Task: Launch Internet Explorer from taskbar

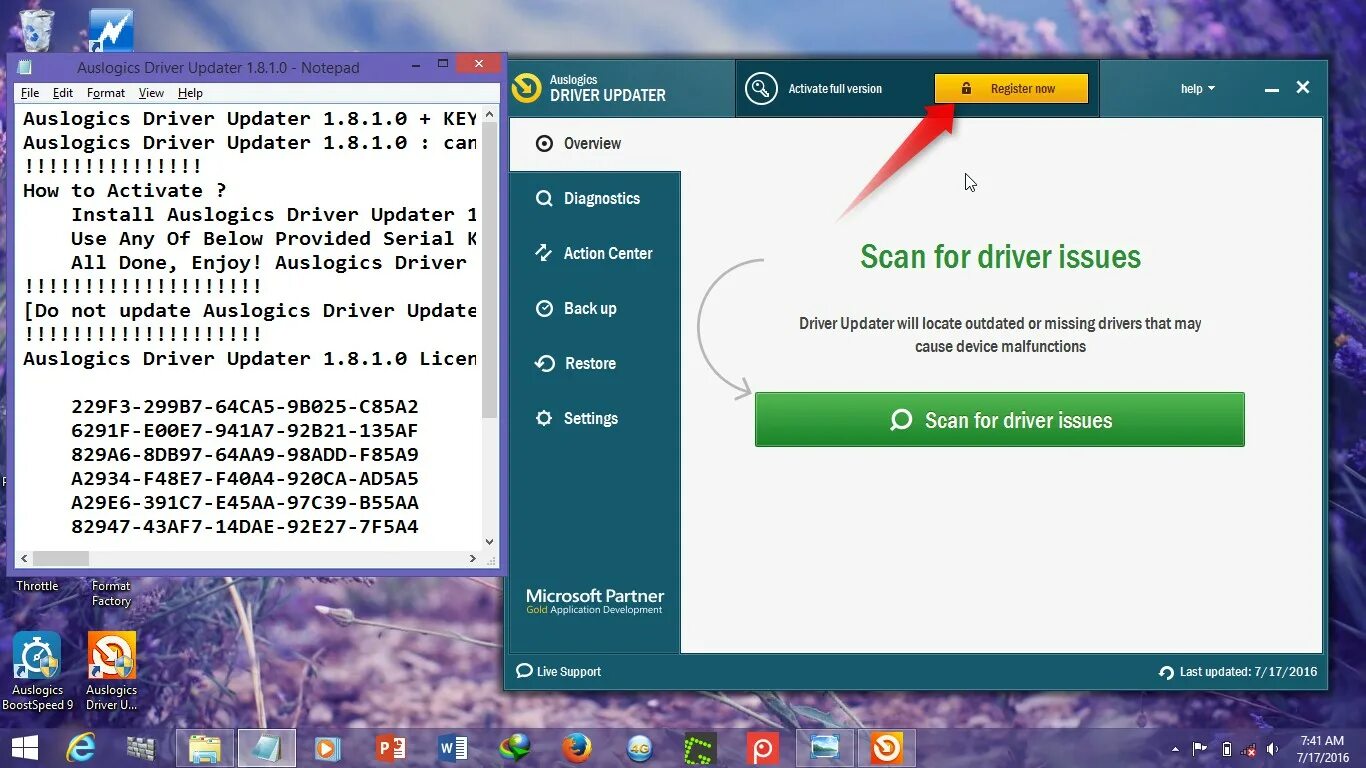Action: point(83,748)
